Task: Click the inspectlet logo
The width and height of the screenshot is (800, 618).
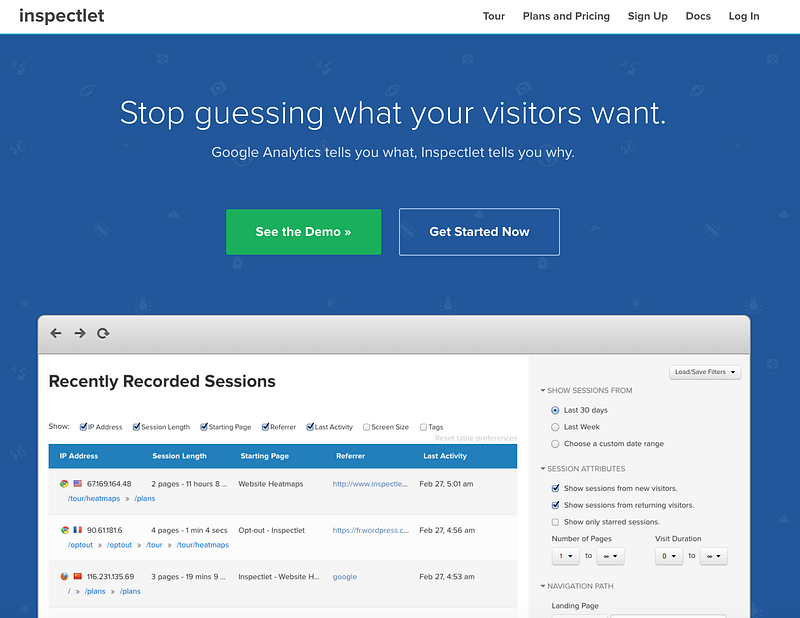Action: click(62, 16)
